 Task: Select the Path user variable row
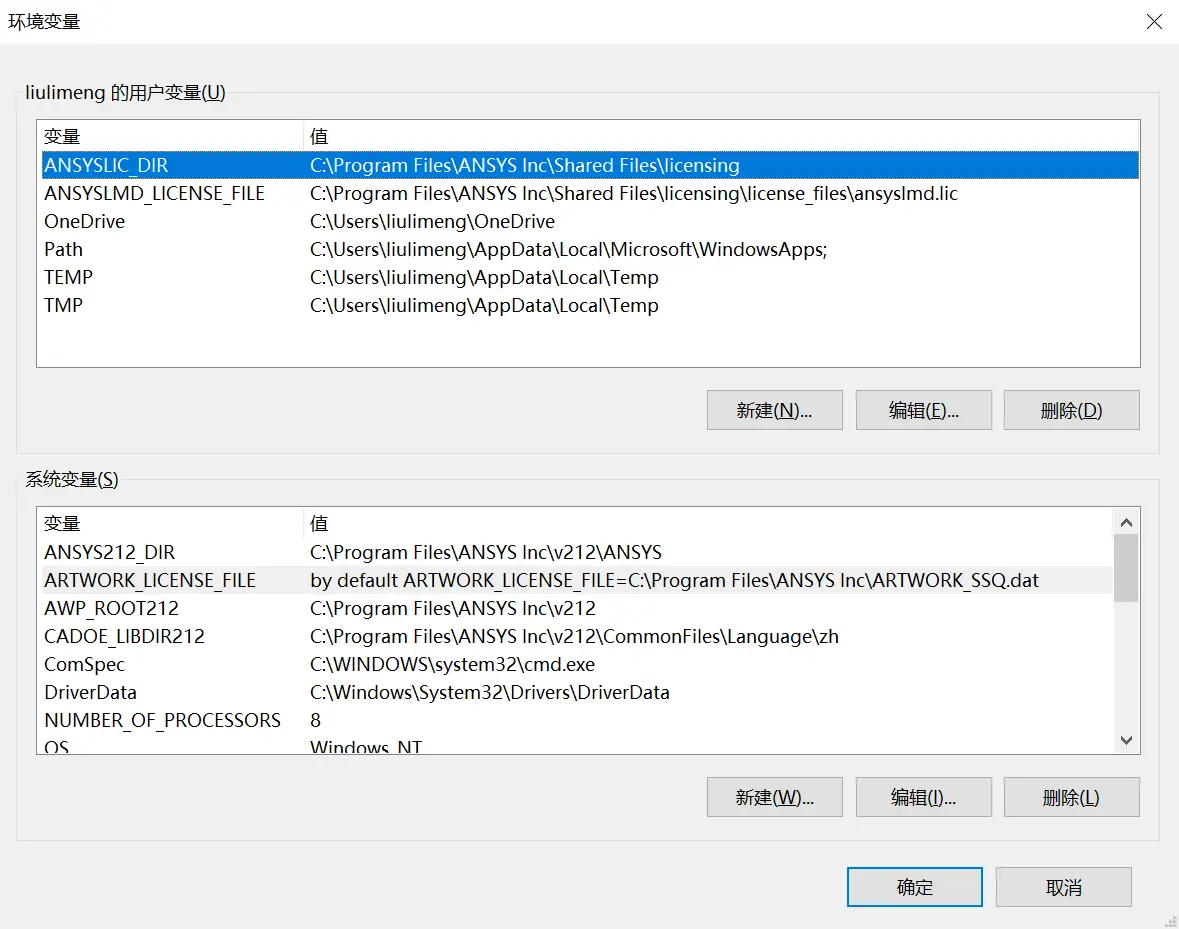pyautogui.click(x=590, y=249)
